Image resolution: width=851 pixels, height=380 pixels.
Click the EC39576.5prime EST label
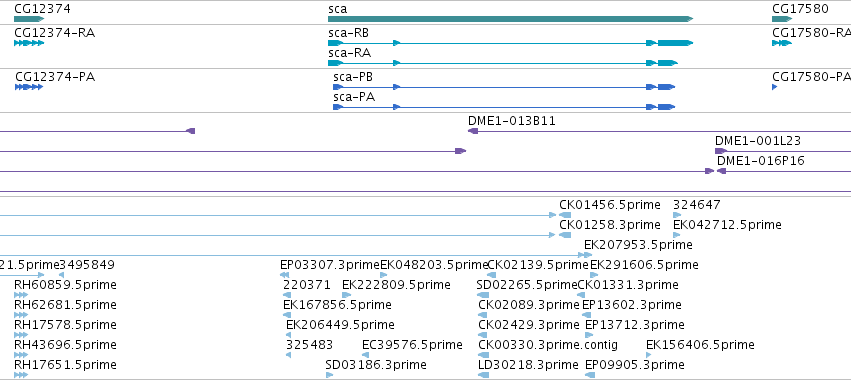coord(412,345)
